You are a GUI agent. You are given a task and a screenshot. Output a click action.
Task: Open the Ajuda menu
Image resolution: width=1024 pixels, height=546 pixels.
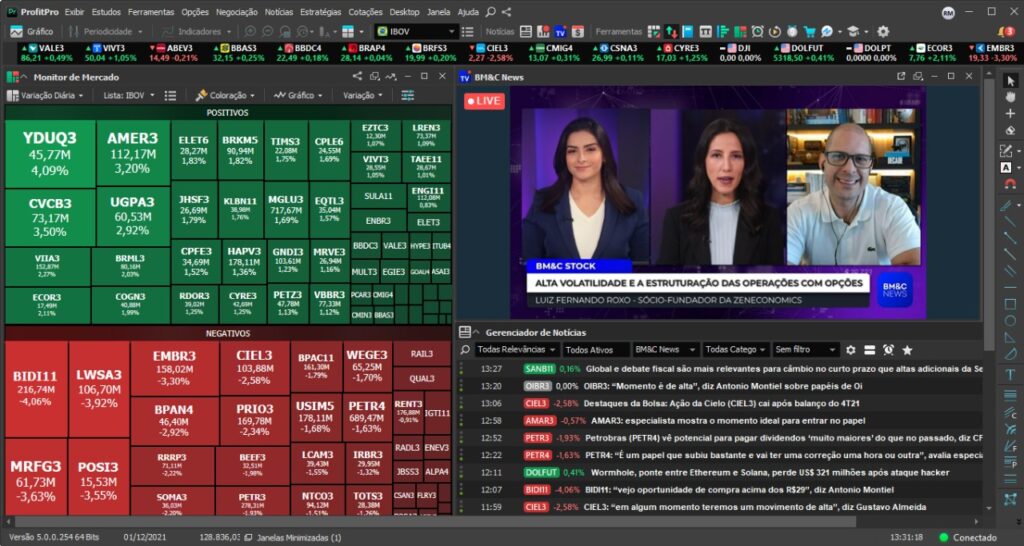click(x=468, y=12)
